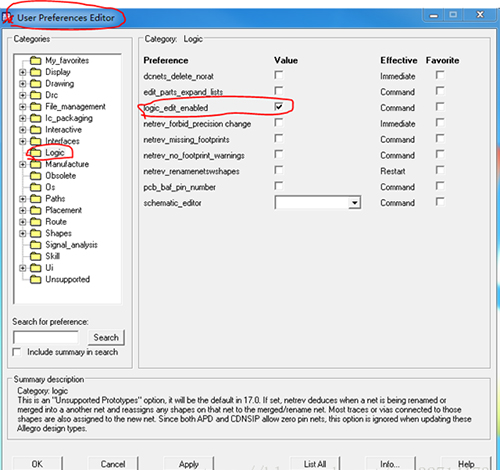Expand the Manufacture category node

[22, 164]
